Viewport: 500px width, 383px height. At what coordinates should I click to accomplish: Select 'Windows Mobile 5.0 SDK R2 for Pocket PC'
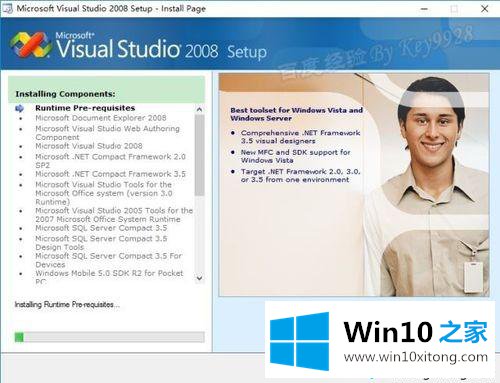[109, 277]
